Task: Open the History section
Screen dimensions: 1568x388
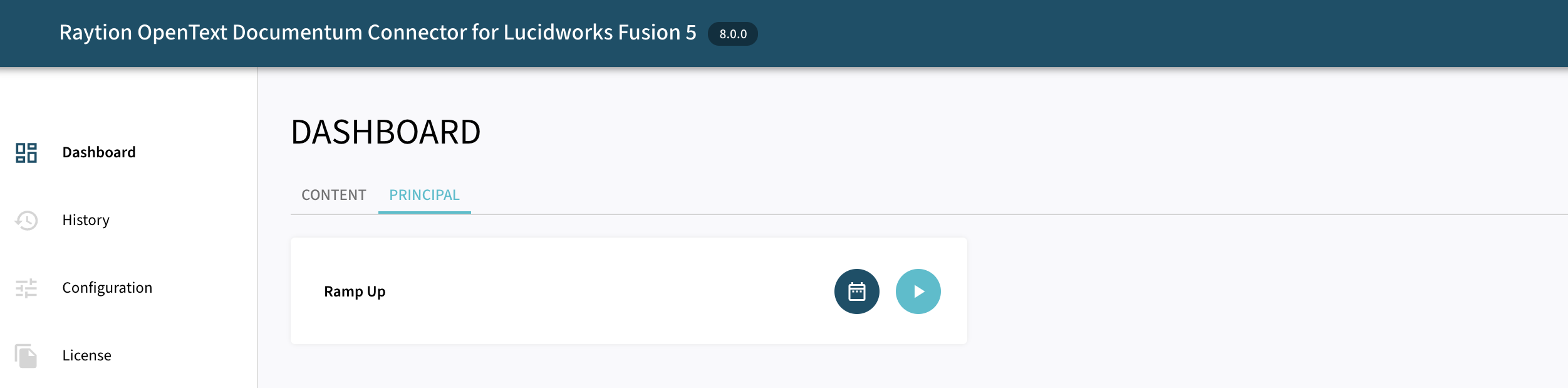Action: pyautogui.click(x=86, y=220)
